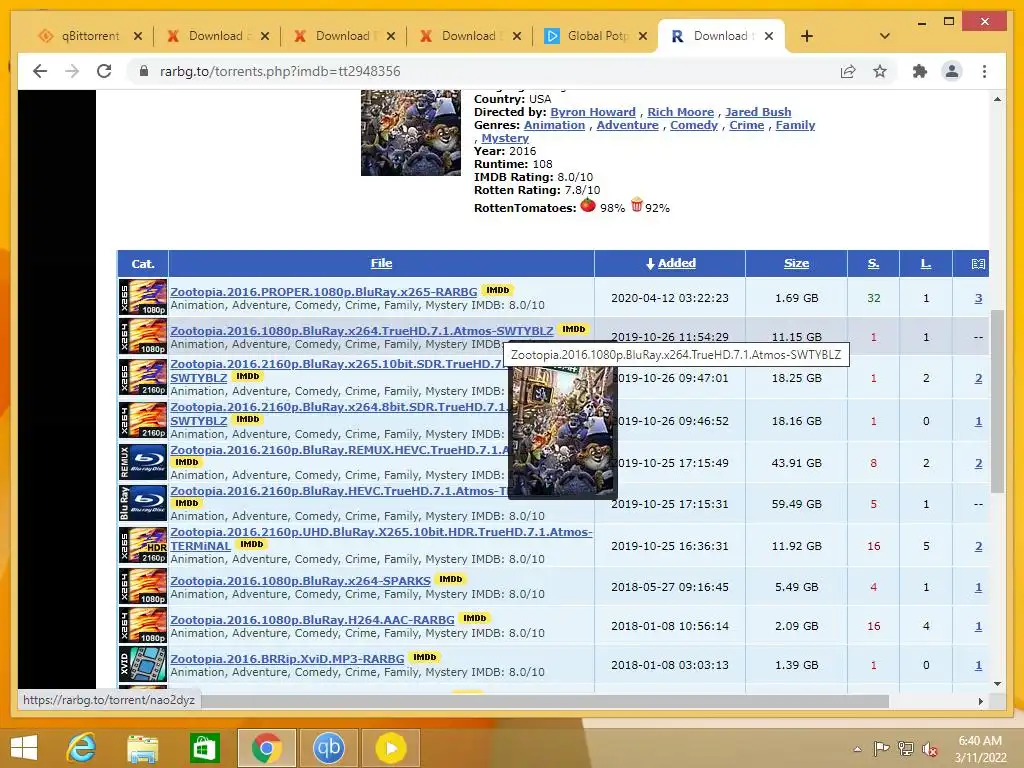The width and height of the screenshot is (1024, 768).
Task: Open the tab search chevron
Action: tap(884, 36)
